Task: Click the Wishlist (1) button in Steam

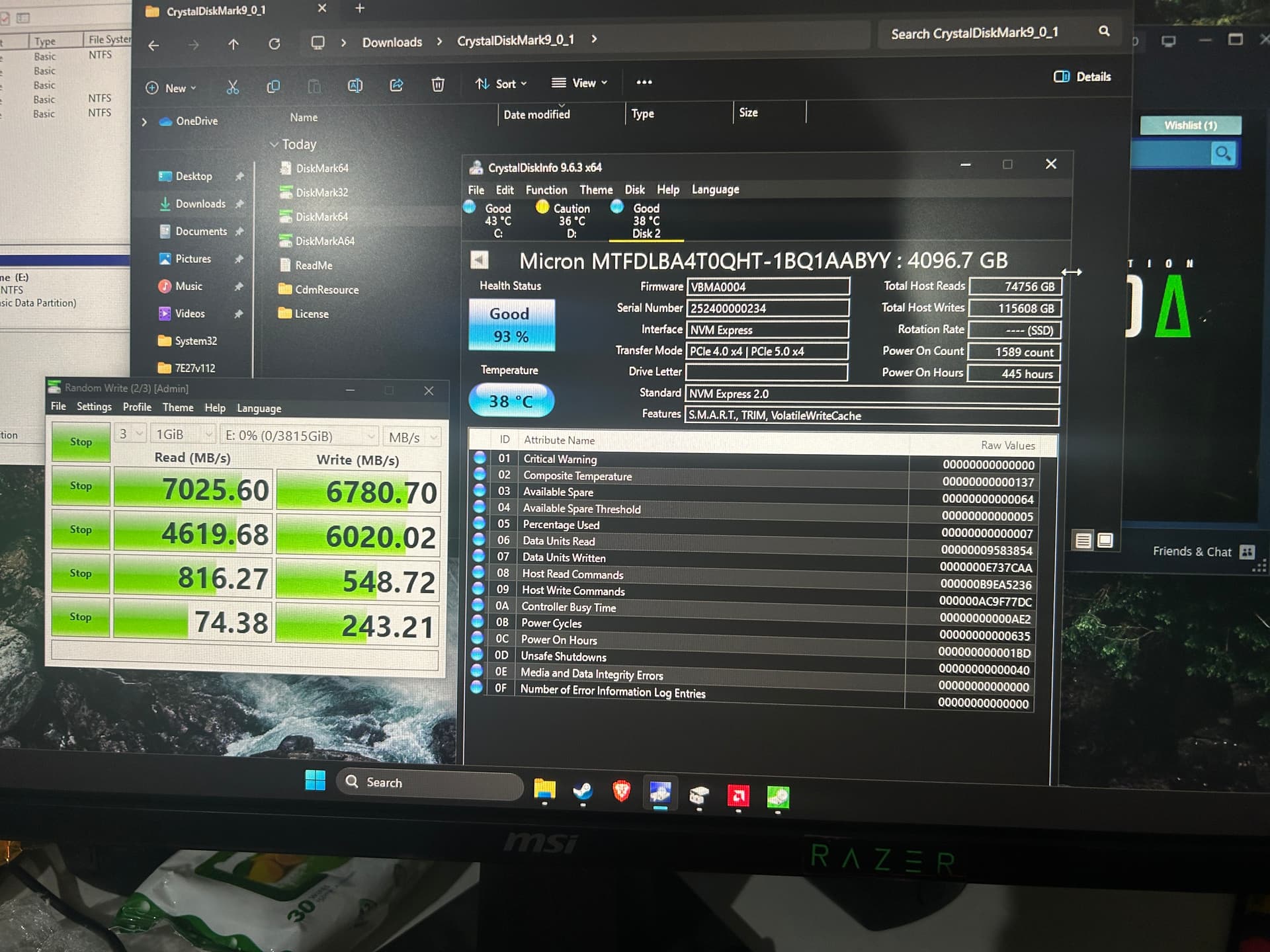Action: [1191, 125]
